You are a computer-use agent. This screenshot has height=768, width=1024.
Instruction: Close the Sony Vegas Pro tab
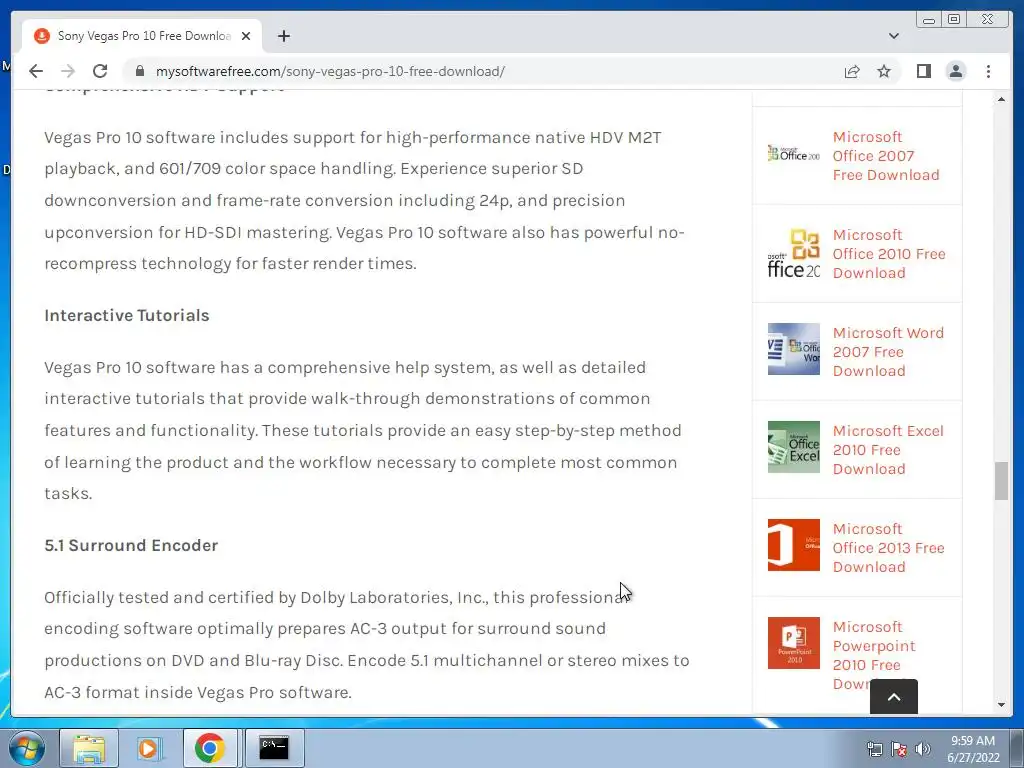[246, 36]
